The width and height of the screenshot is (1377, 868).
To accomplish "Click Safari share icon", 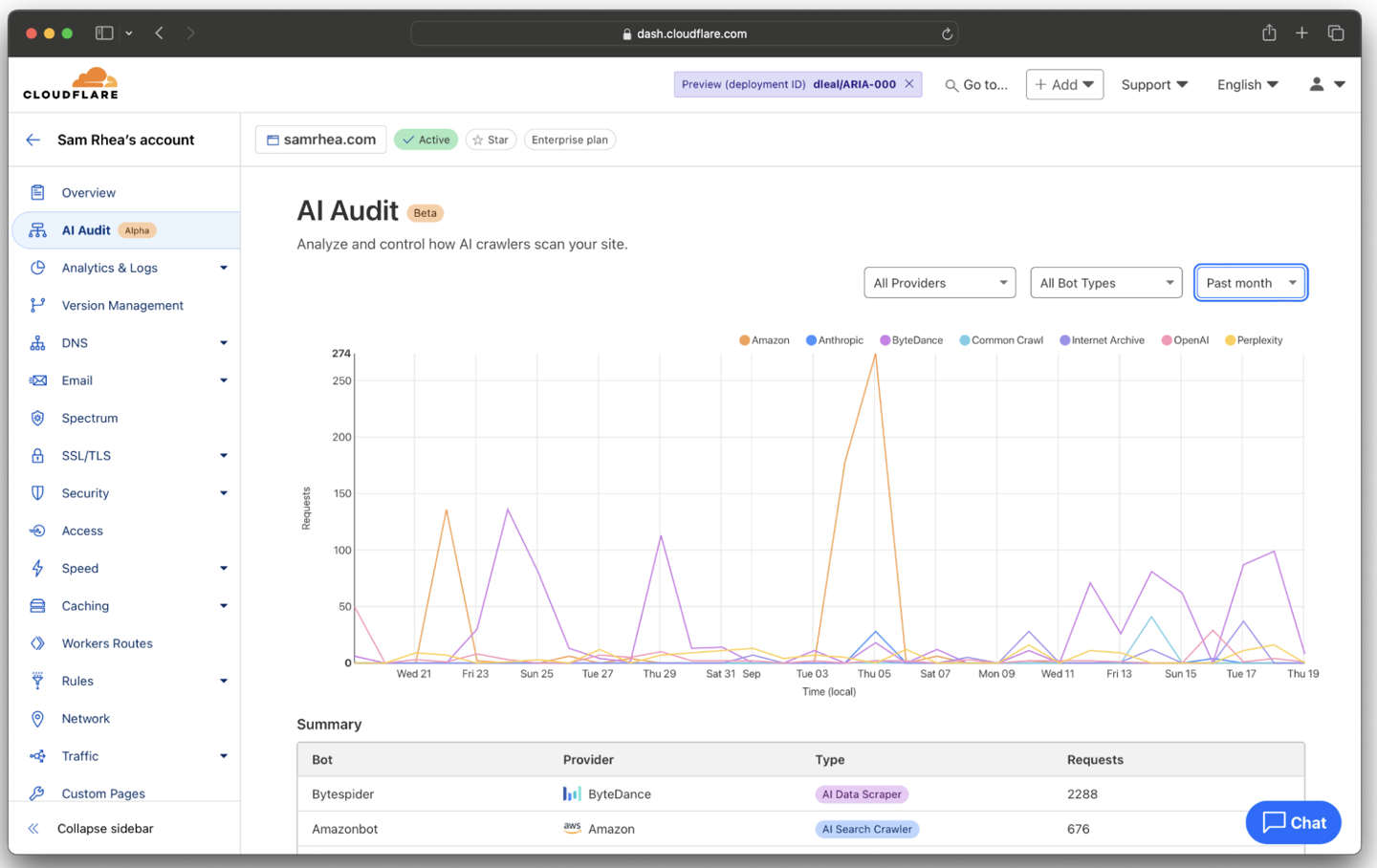I will coord(1269,33).
